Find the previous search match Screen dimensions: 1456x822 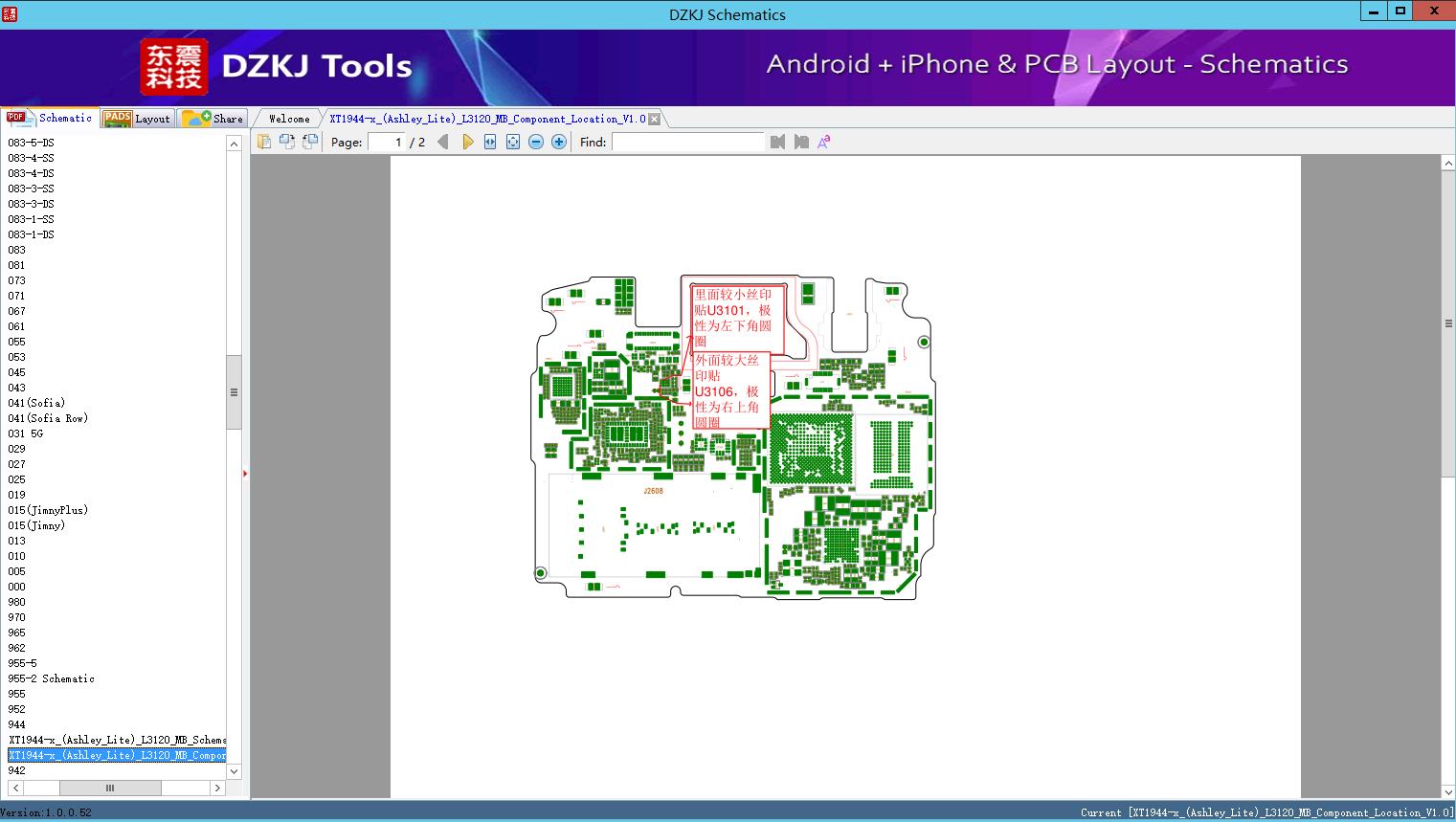click(777, 142)
